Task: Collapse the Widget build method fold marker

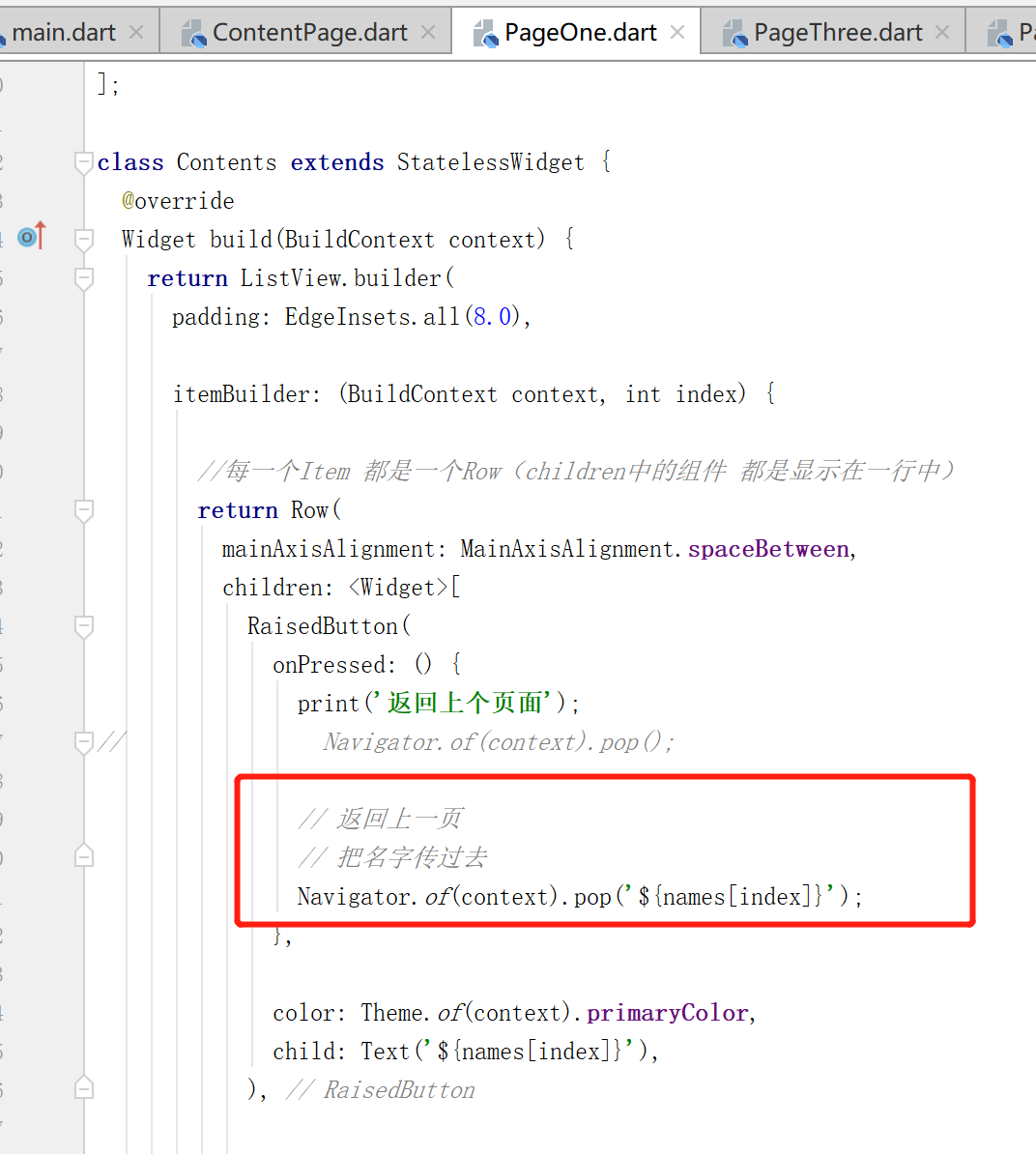Action: coord(84,240)
